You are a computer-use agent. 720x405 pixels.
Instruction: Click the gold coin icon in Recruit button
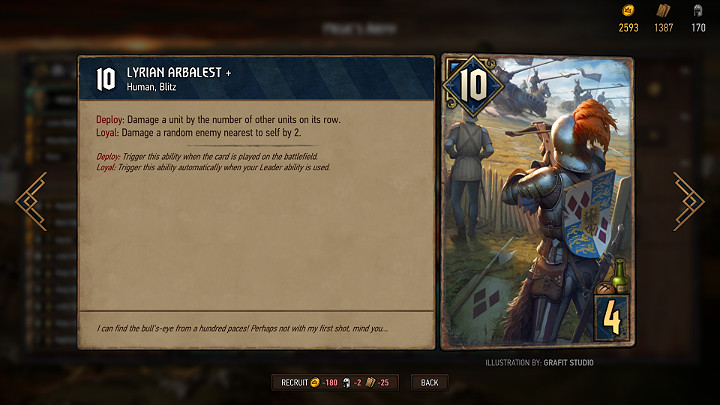tap(315, 382)
